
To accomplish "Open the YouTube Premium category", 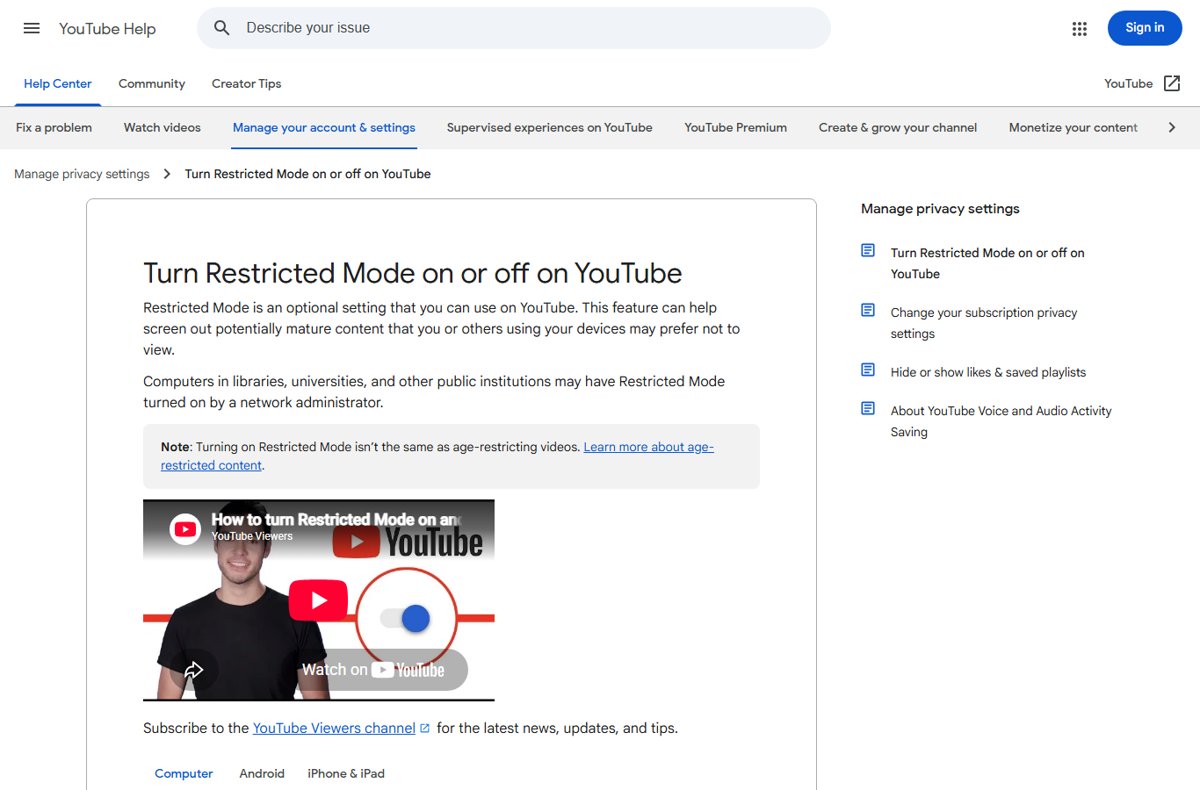I will point(736,128).
